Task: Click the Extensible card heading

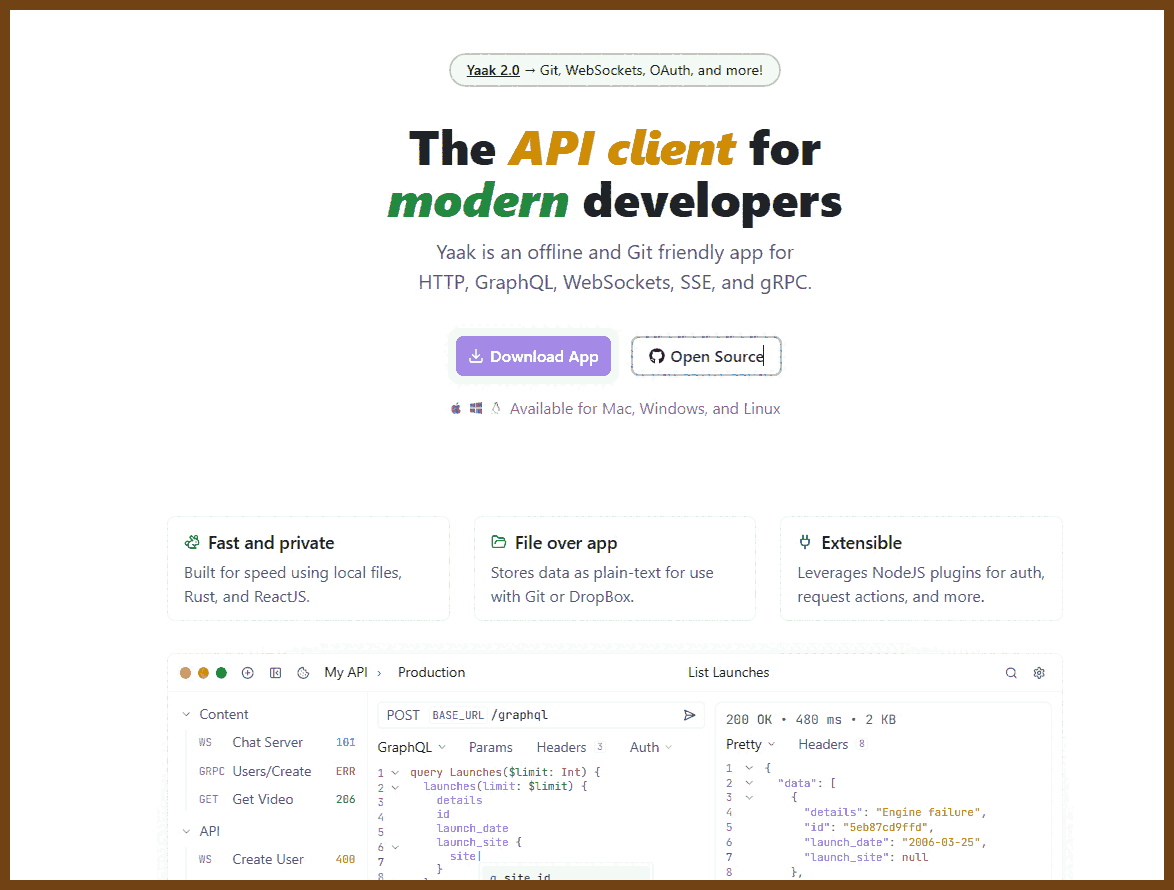Action: tap(861, 543)
